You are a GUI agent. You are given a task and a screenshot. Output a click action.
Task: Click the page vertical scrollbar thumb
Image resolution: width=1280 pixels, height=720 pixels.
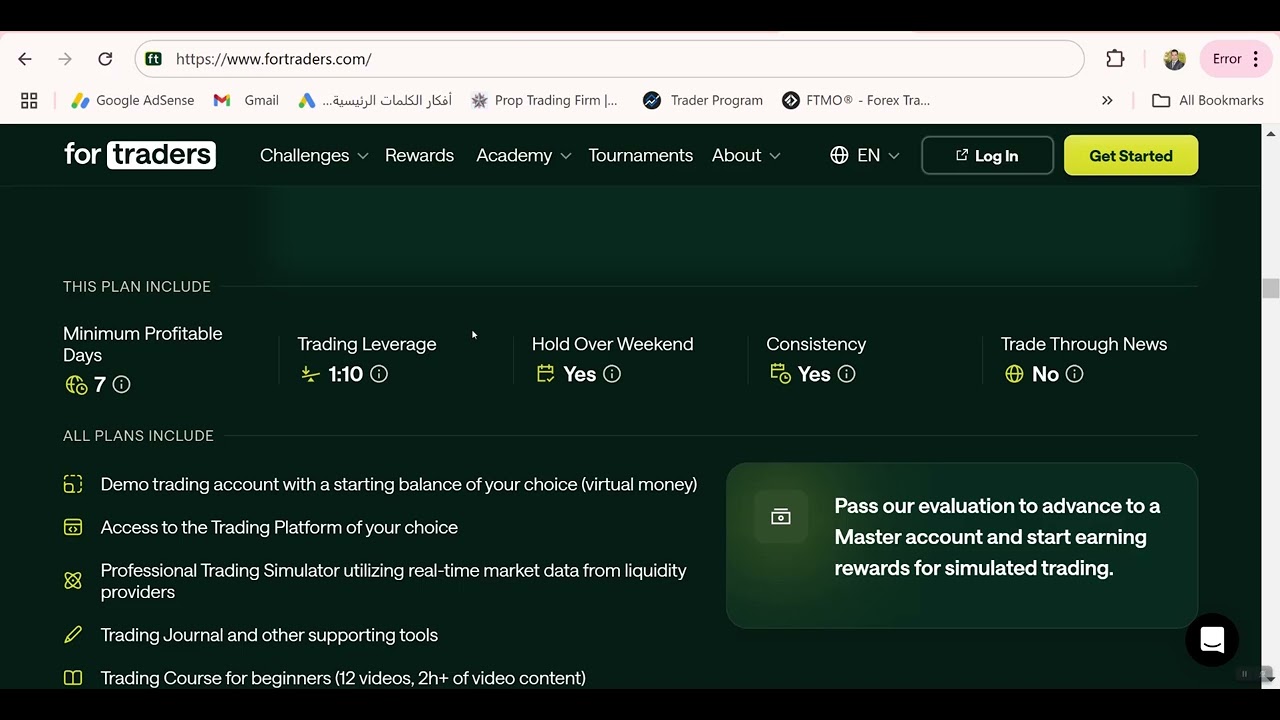pos(1271,288)
